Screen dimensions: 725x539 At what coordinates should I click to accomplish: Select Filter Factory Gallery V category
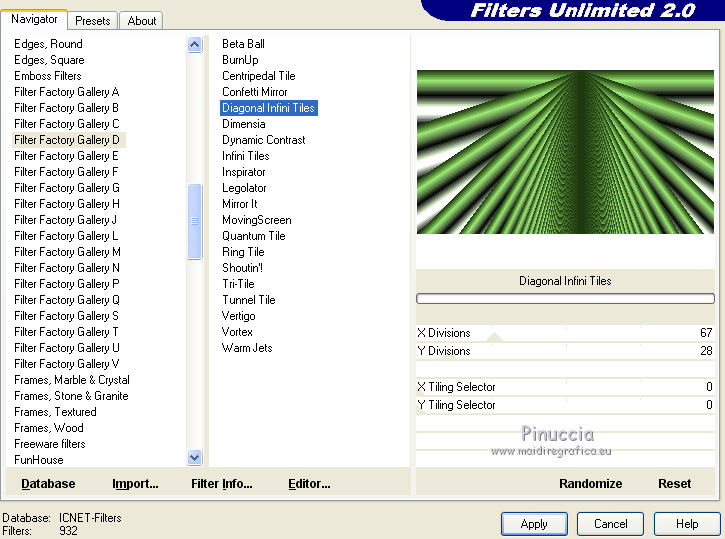(x=67, y=364)
